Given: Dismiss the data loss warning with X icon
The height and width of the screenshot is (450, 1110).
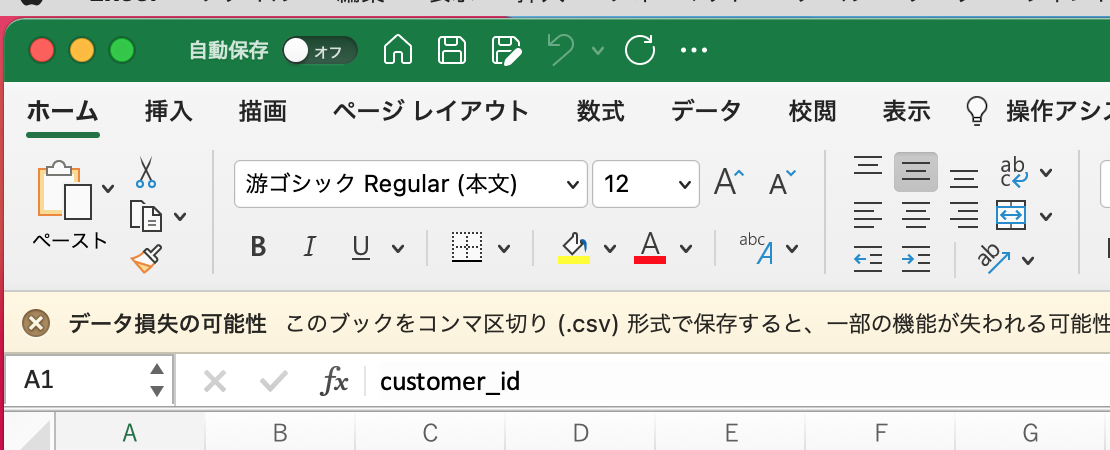Looking at the screenshot, I should tap(36, 324).
